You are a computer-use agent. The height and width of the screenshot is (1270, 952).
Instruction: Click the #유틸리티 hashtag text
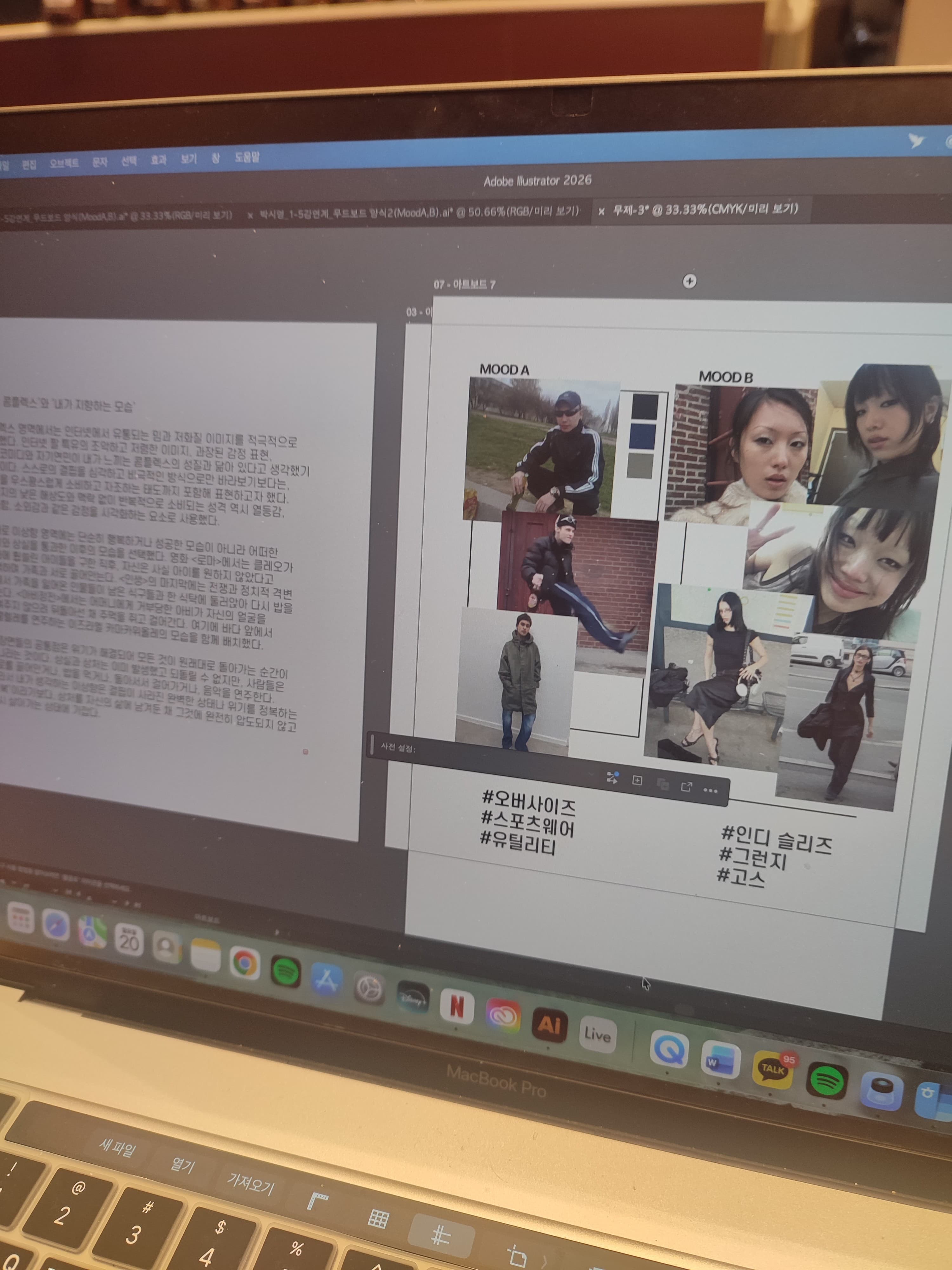pyautogui.click(x=518, y=843)
